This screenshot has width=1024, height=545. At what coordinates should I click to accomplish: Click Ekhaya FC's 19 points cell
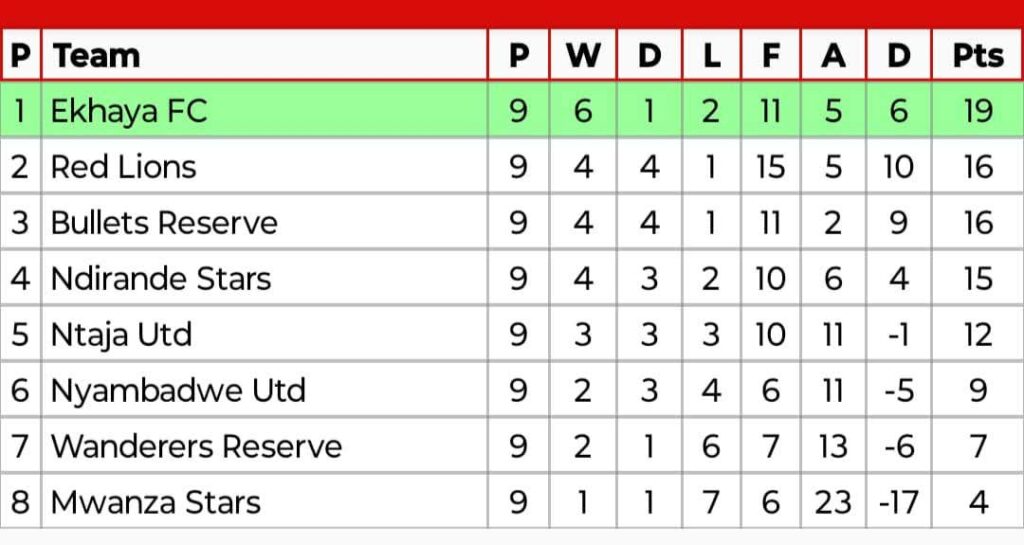[x=978, y=111]
